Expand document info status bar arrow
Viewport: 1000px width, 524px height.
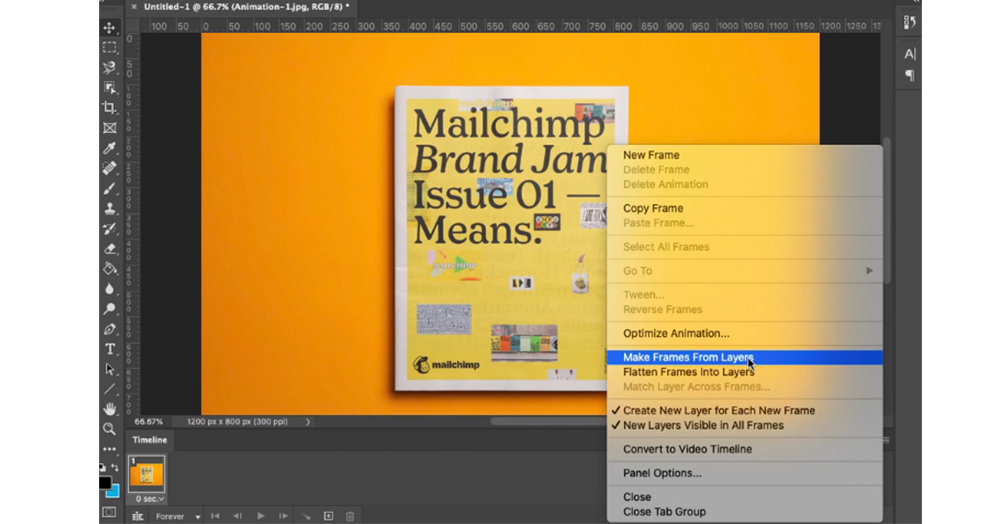308,422
